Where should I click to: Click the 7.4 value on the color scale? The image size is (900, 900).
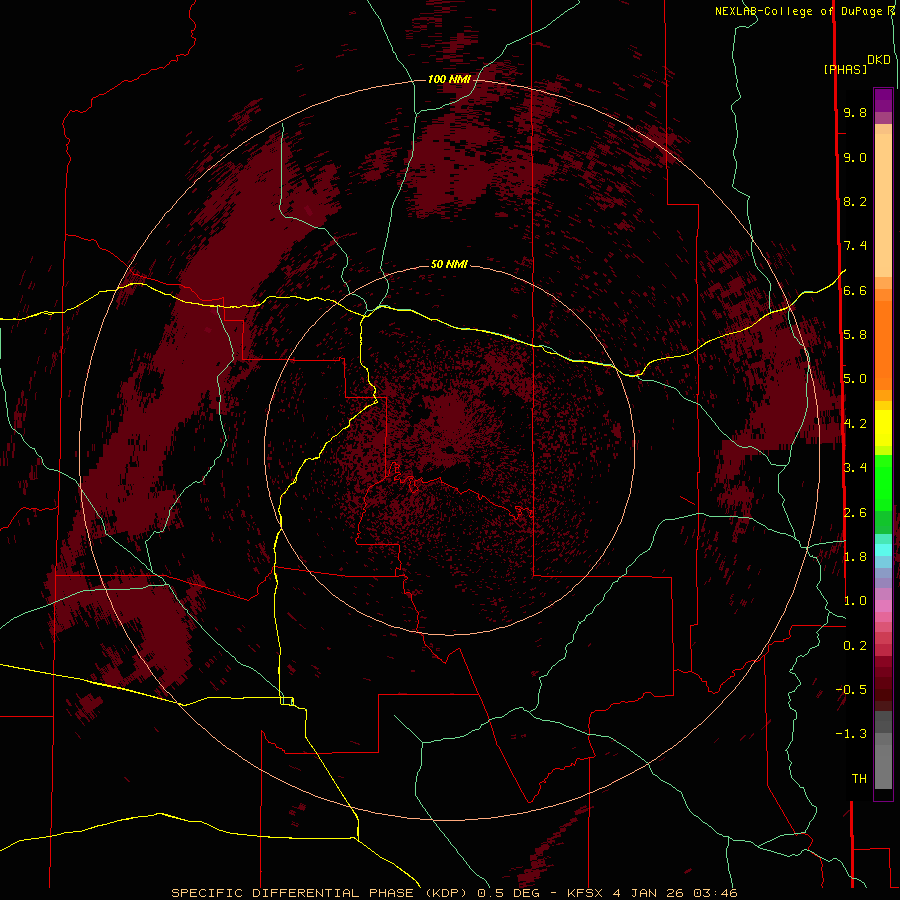click(855, 246)
